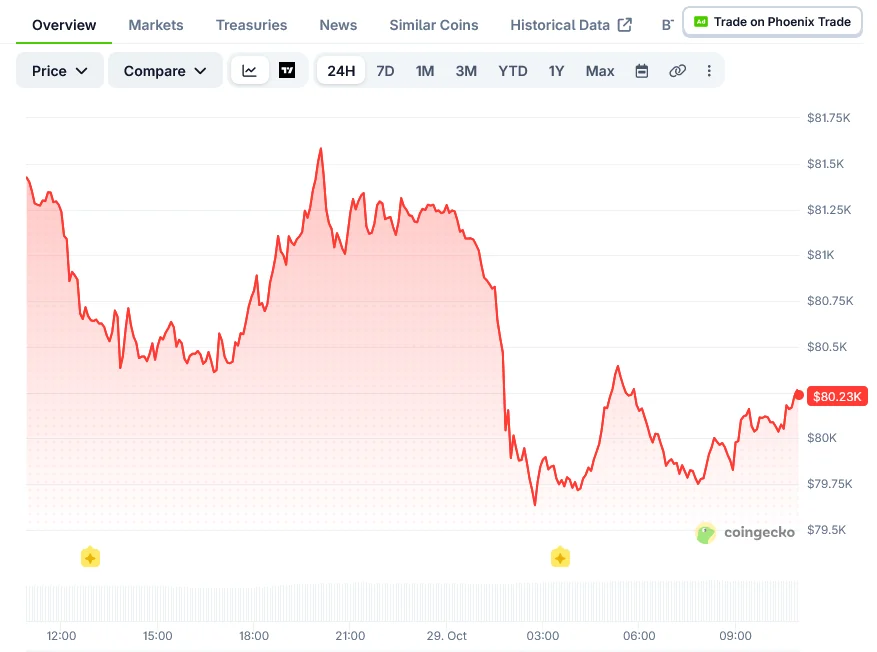The height and width of the screenshot is (652, 877).
Task: Expand the Compare dropdown
Action: tap(165, 71)
